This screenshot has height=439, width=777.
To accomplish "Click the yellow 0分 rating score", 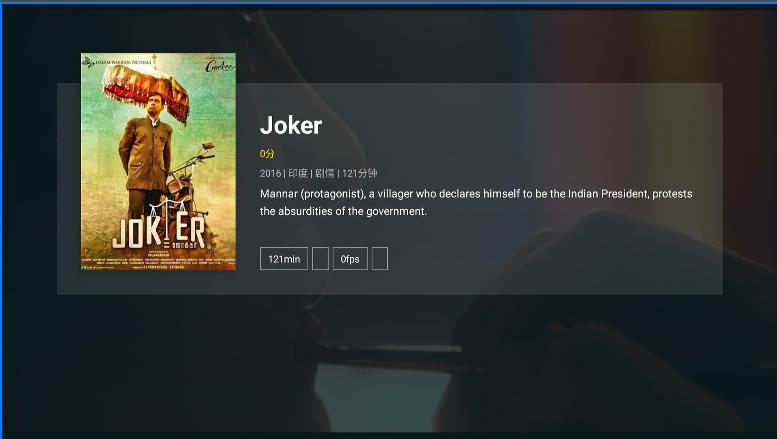I will [267, 154].
